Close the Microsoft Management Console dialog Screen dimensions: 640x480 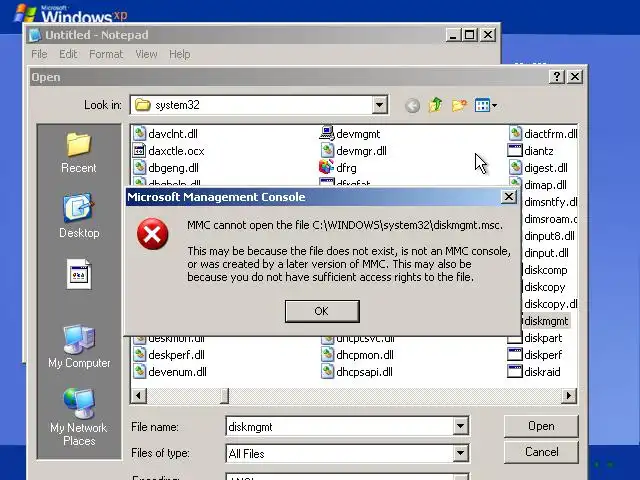(x=509, y=197)
